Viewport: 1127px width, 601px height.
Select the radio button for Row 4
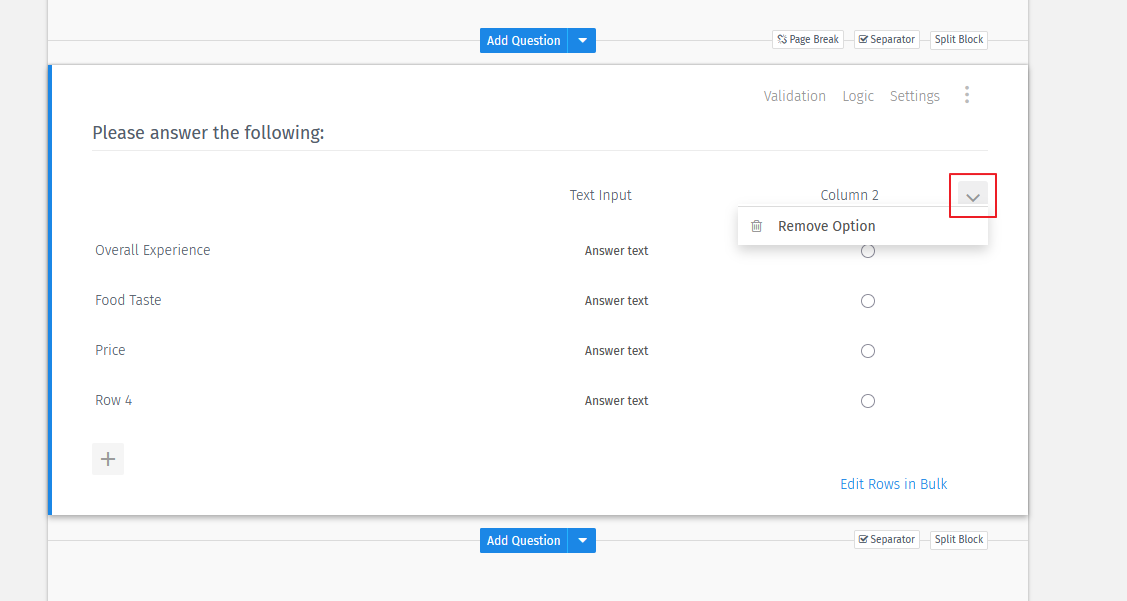(867, 400)
